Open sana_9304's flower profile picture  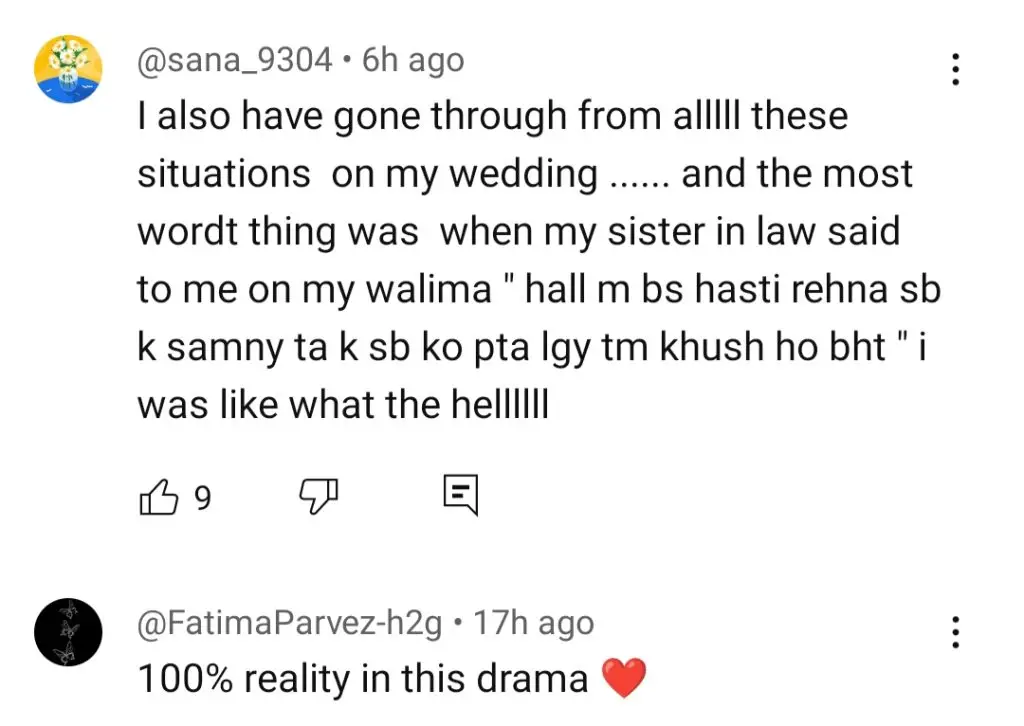(x=69, y=69)
